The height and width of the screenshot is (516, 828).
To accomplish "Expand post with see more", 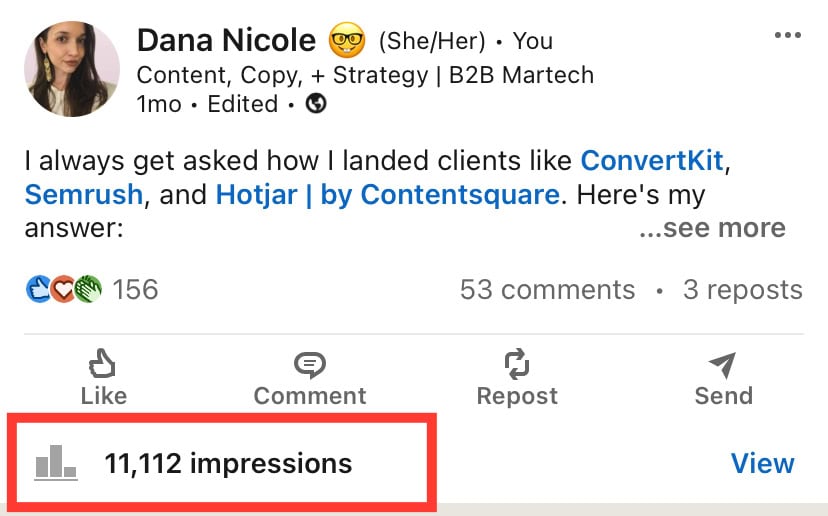I will click(x=712, y=228).
